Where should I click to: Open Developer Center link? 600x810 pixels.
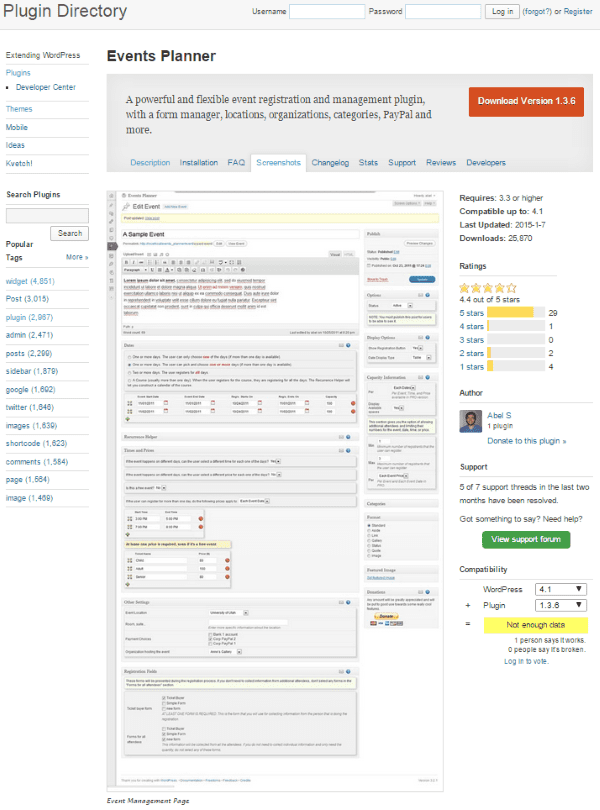(x=45, y=87)
